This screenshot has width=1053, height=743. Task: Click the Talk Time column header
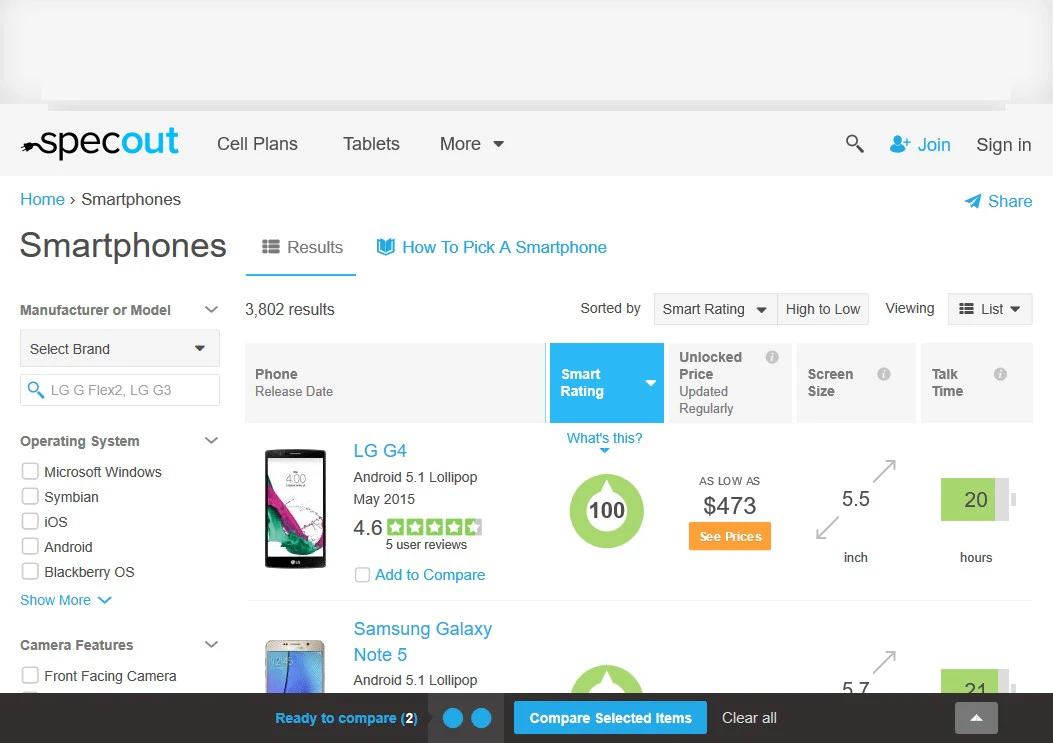click(976, 383)
